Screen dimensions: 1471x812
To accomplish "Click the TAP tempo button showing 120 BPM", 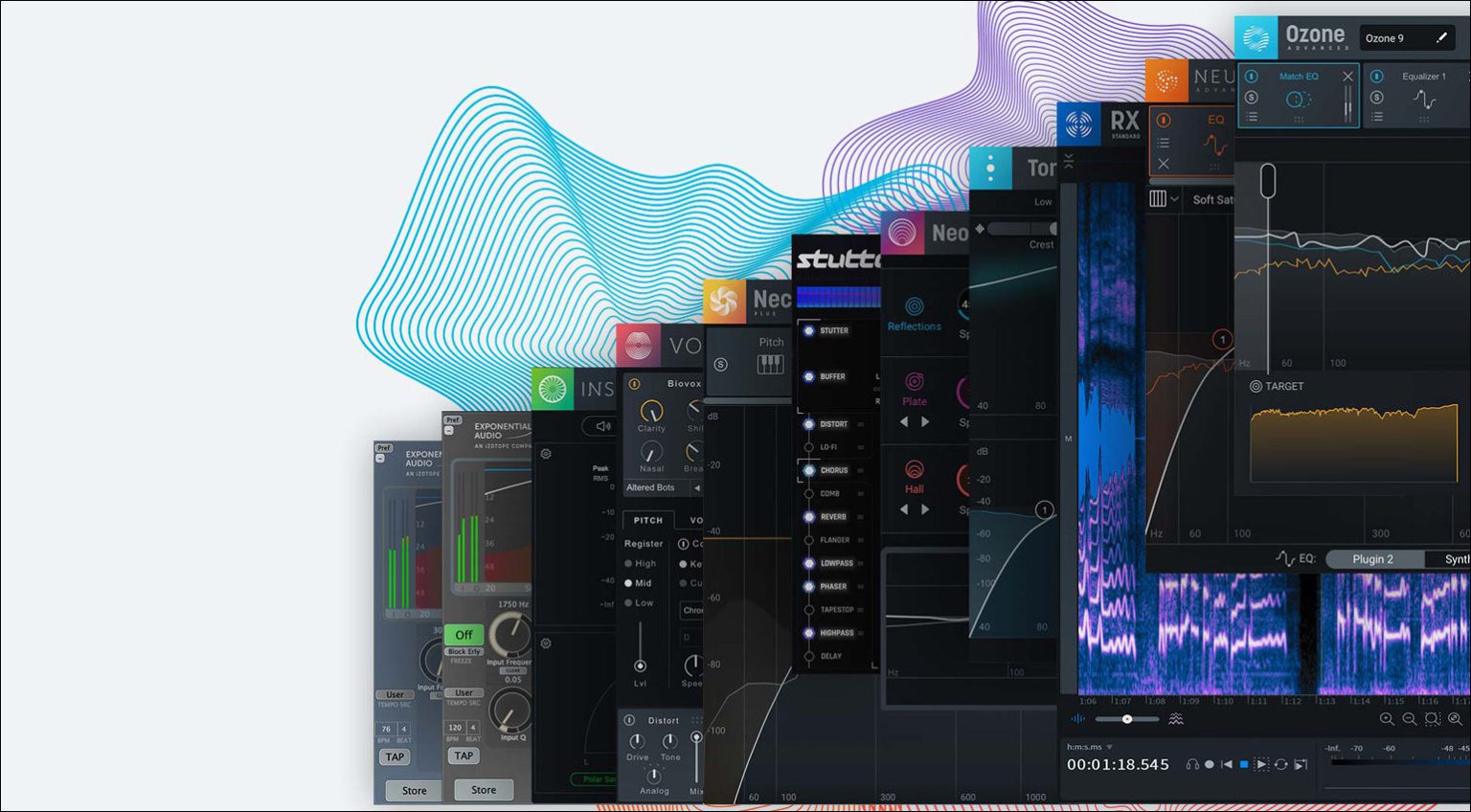I will [x=464, y=756].
